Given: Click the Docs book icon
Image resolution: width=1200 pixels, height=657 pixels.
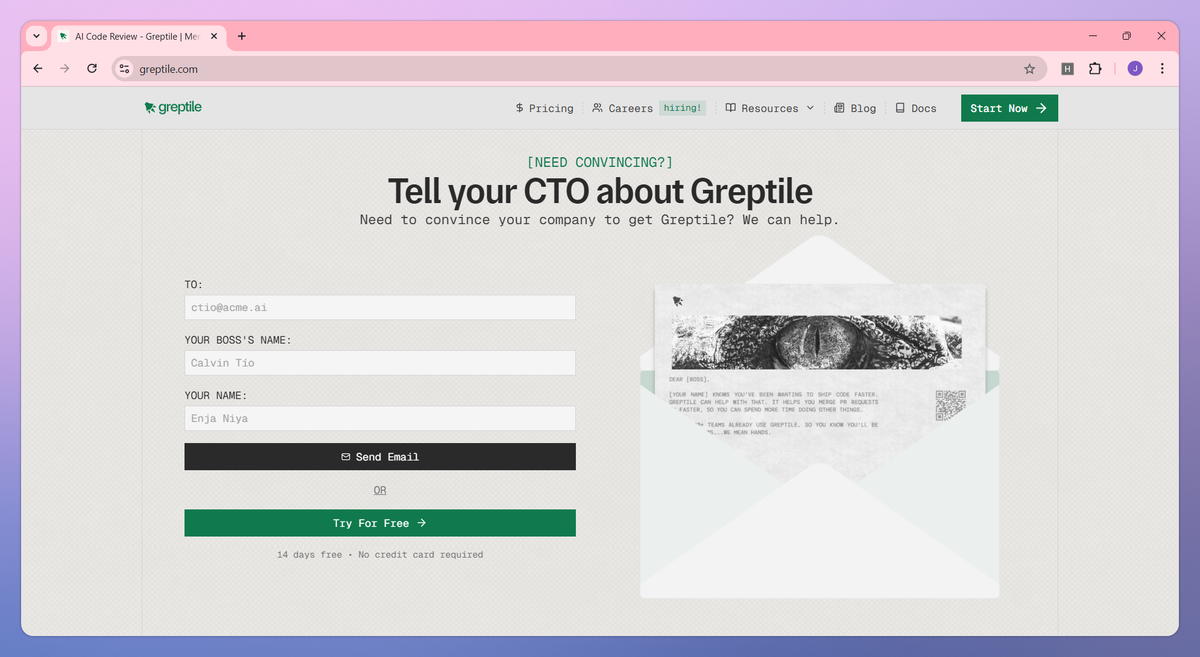Looking at the screenshot, I should click(x=900, y=108).
